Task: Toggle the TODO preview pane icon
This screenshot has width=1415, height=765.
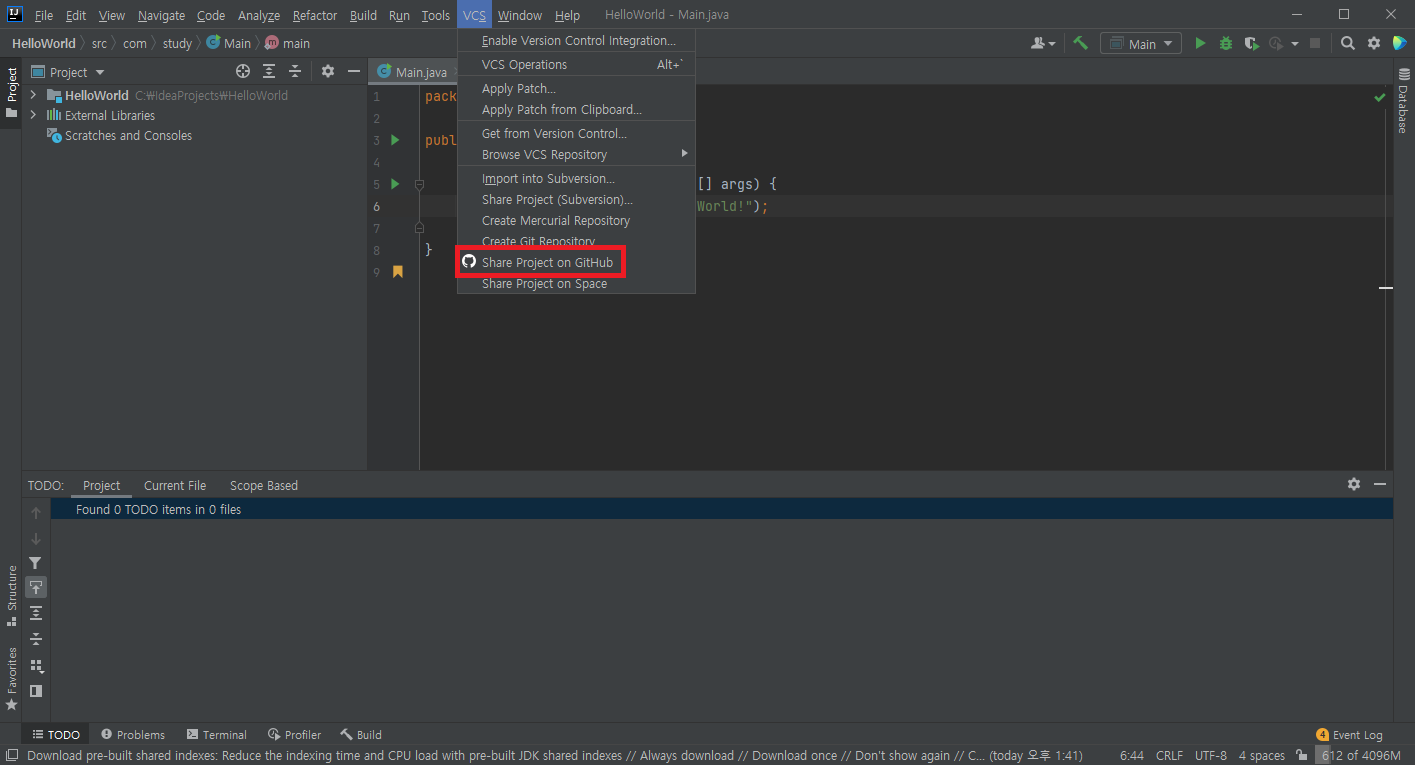Action: [x=36, y=690]
